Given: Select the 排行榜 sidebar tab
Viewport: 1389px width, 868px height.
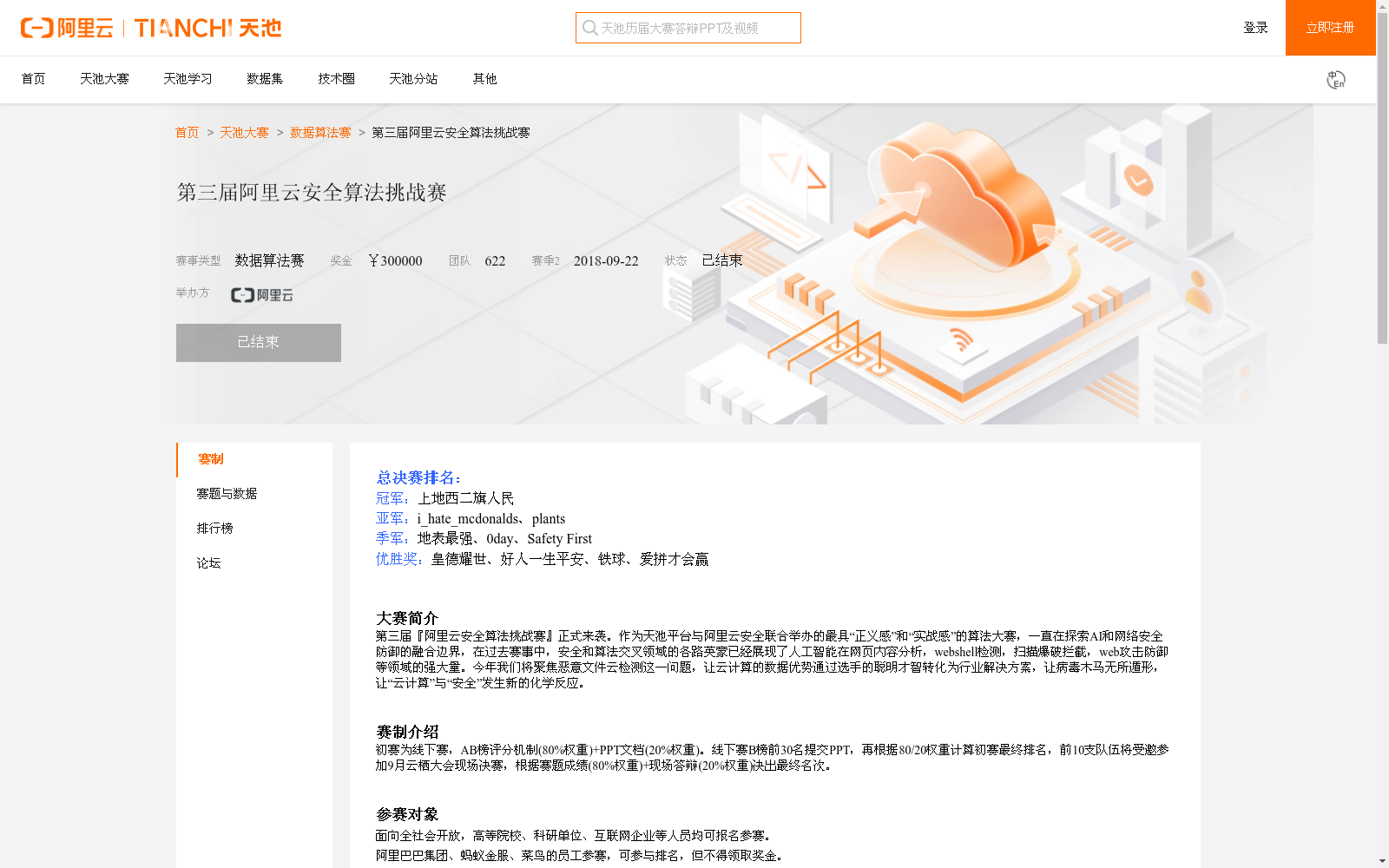Looking at the screenshot, I should (x=254, y=529).
